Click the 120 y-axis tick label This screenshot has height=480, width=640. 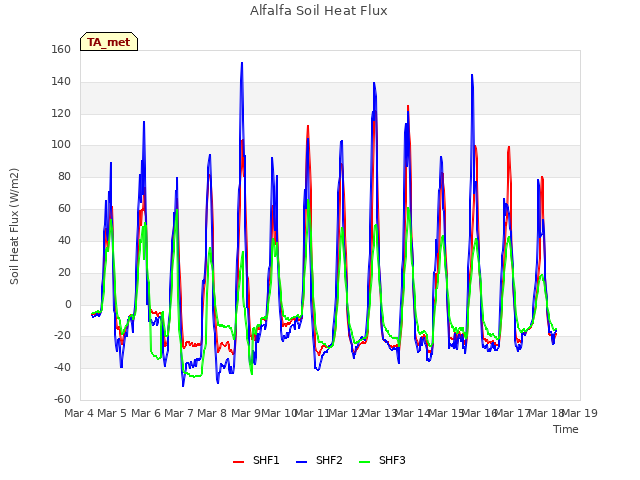[61, 113]
